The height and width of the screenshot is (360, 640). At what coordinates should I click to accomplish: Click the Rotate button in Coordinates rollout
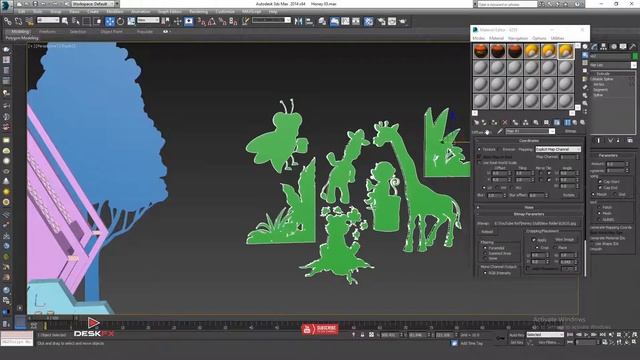(569, 195)
